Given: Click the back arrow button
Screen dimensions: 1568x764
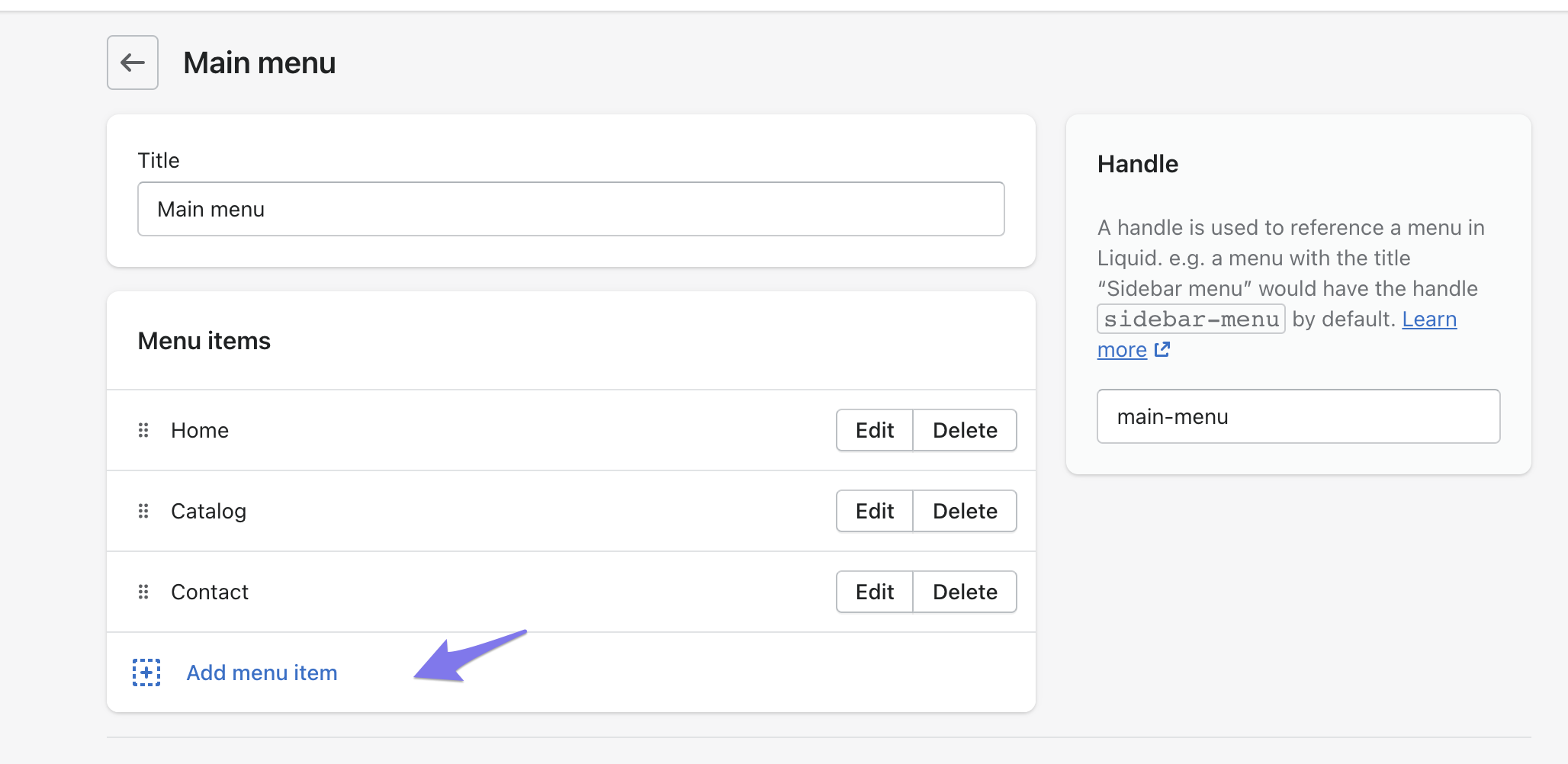Looking at the screenshot, I should [x=133, y=63].
